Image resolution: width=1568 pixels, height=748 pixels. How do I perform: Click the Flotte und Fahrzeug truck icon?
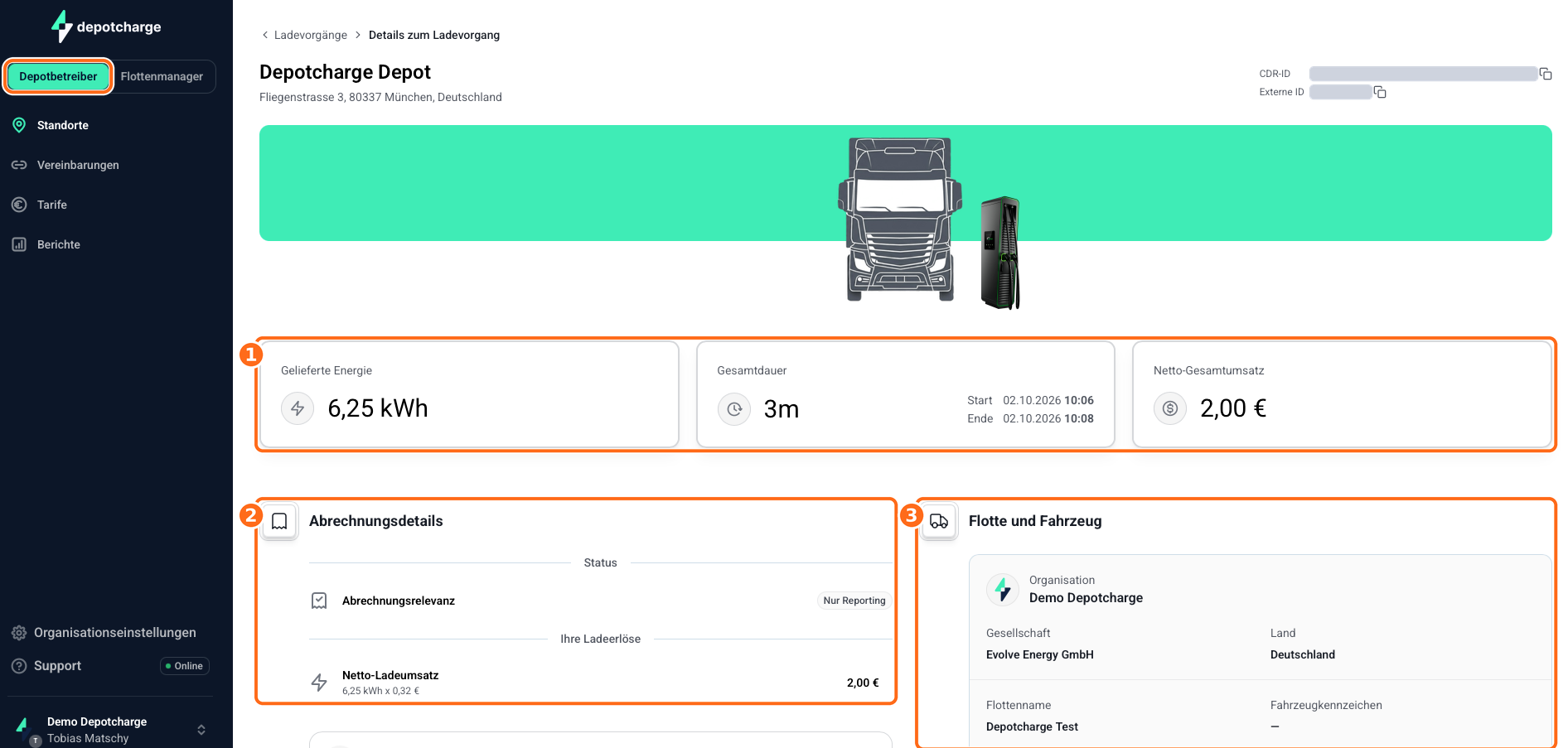[x=939, y=521]
